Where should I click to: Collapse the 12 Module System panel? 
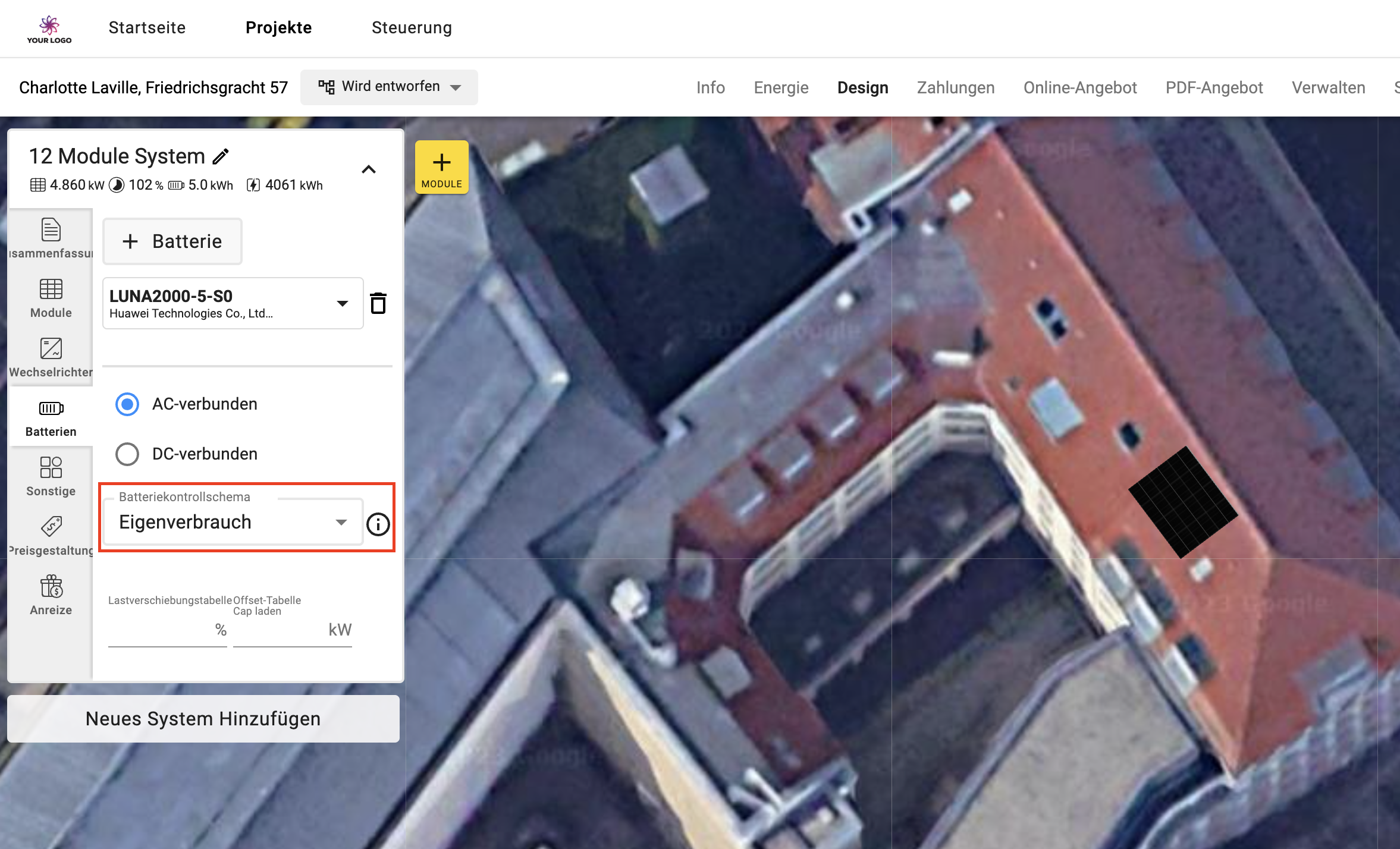coord(369,169)
